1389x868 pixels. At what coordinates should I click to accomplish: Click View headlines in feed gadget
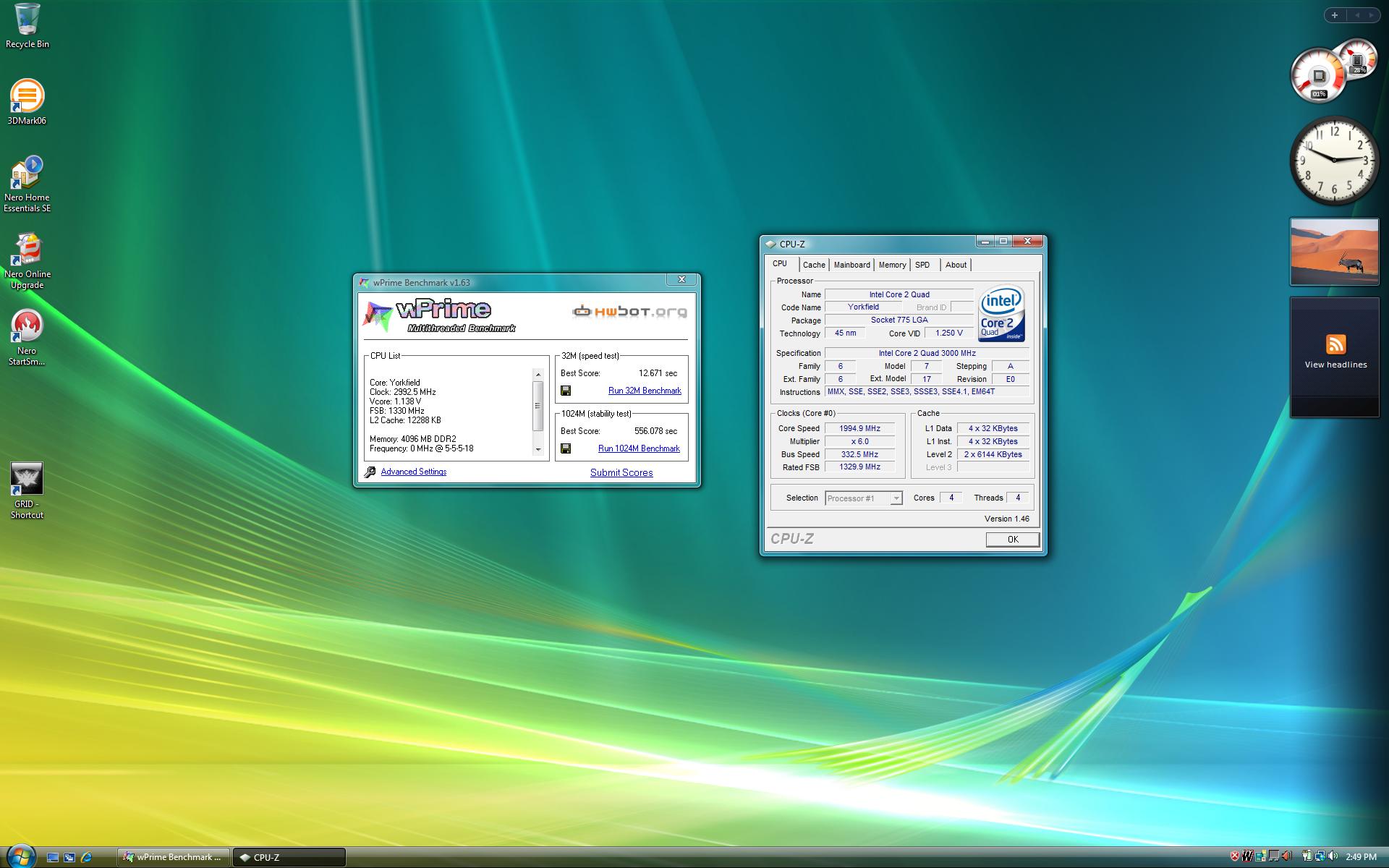tap(1335, 365)
